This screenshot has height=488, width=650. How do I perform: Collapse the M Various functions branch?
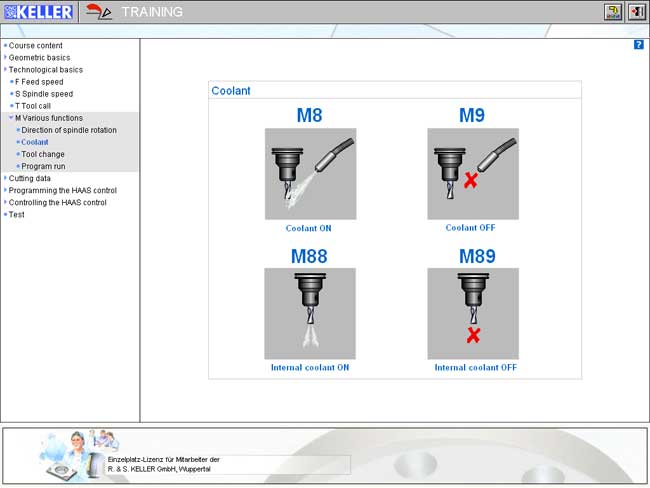(49, 118)
